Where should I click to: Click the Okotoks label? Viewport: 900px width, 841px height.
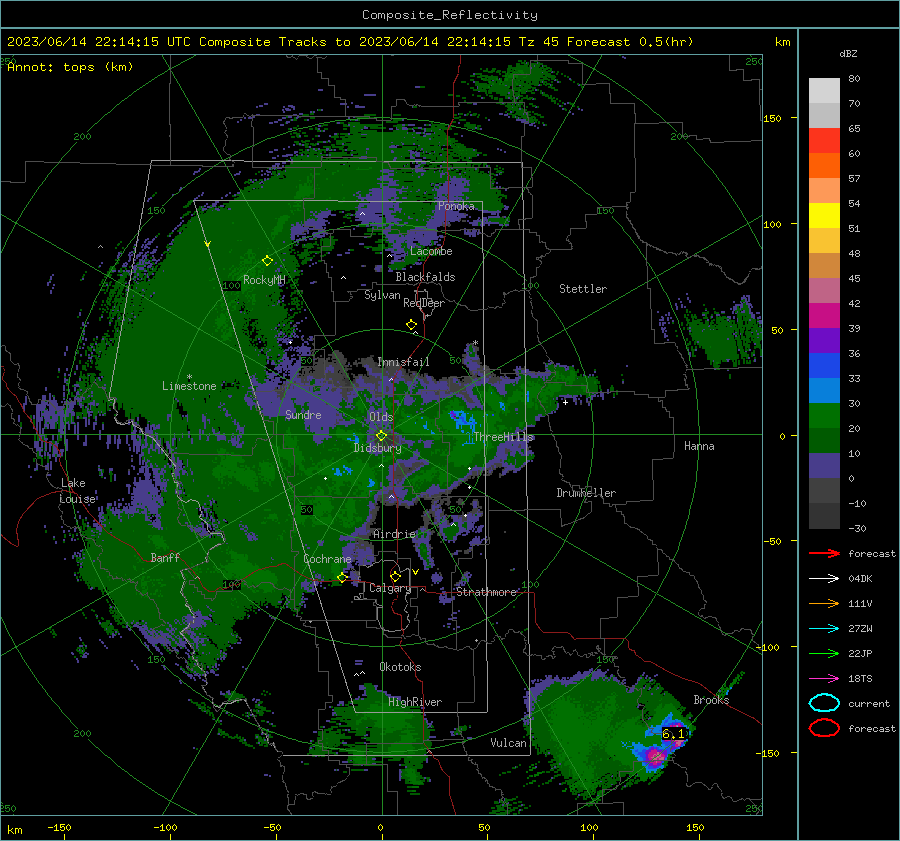(400, 667)
